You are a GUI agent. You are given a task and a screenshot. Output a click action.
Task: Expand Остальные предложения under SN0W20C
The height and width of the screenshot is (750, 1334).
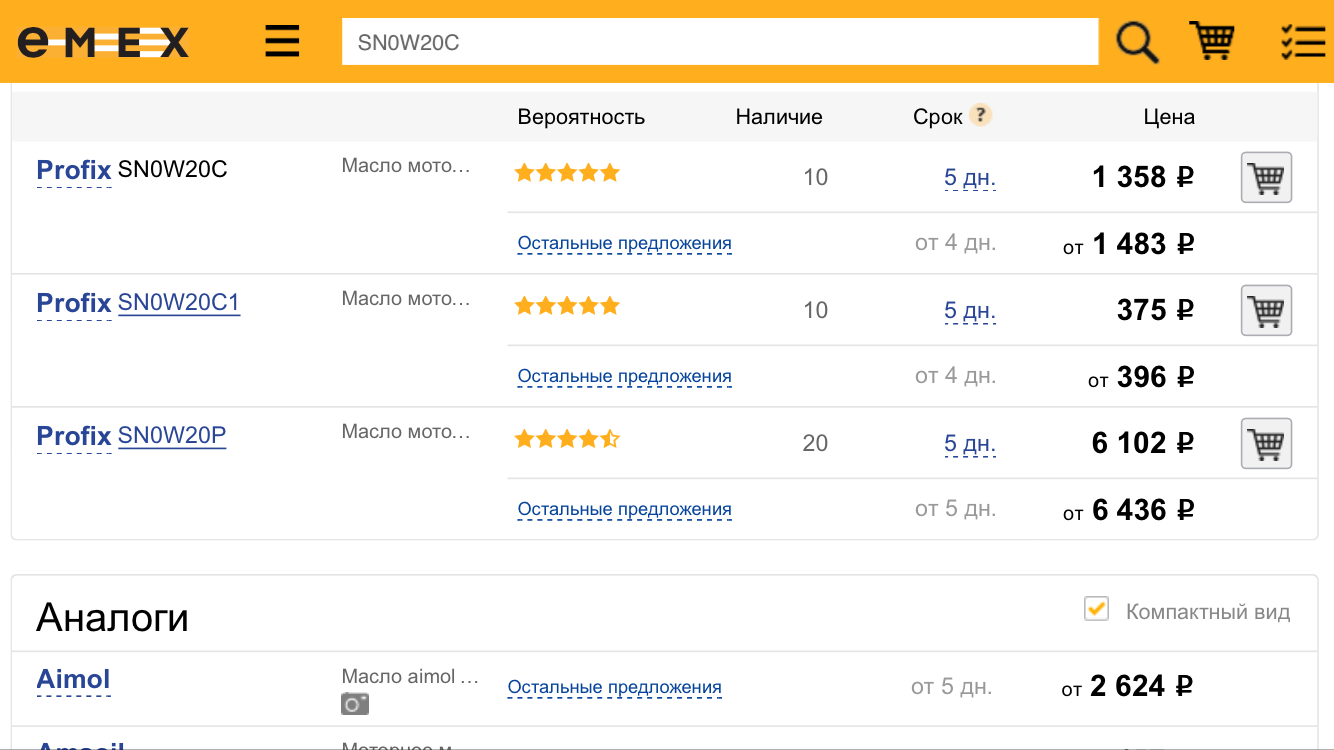[x=624, y=243]
